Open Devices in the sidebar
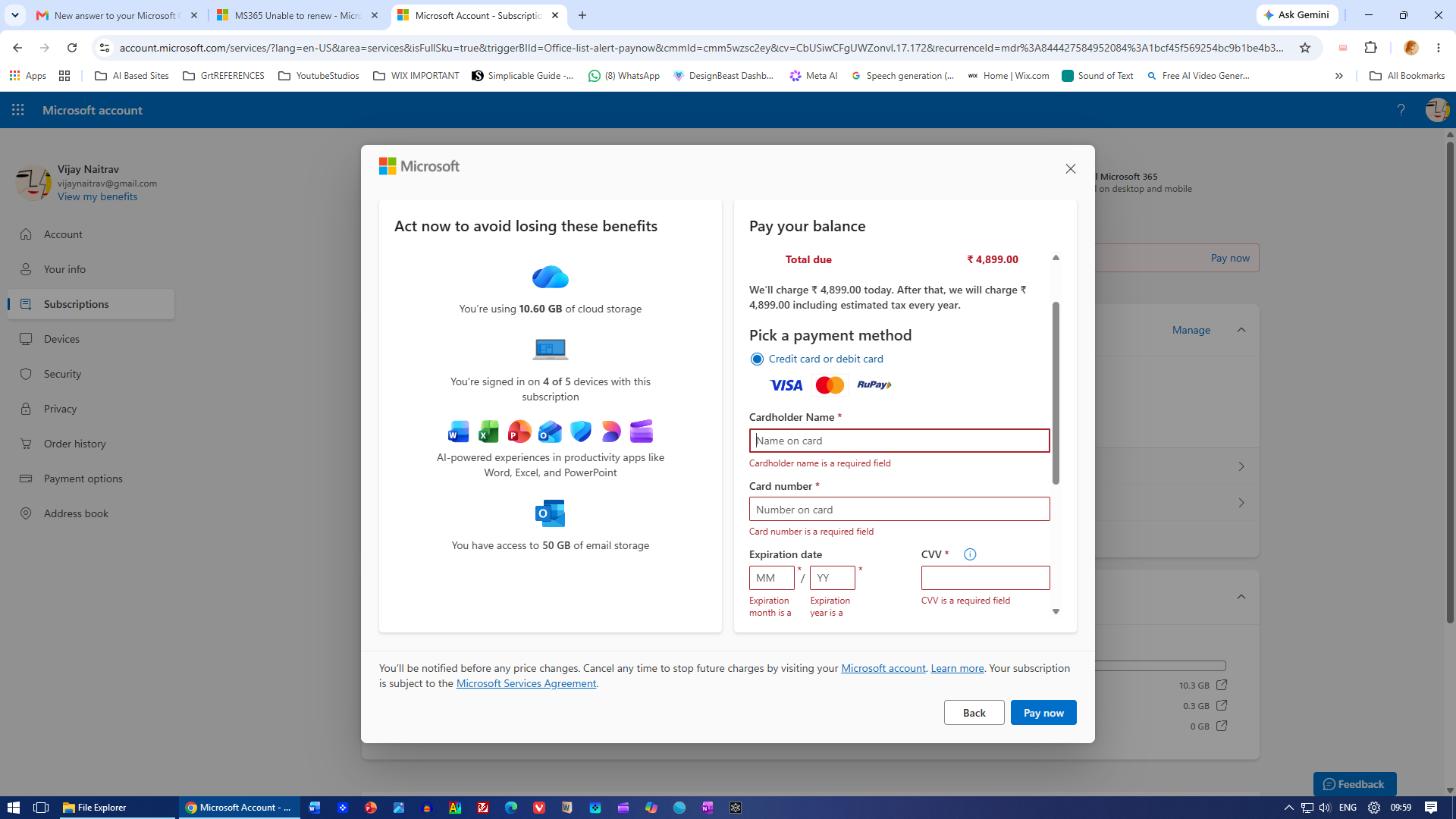 pos(91,339)
